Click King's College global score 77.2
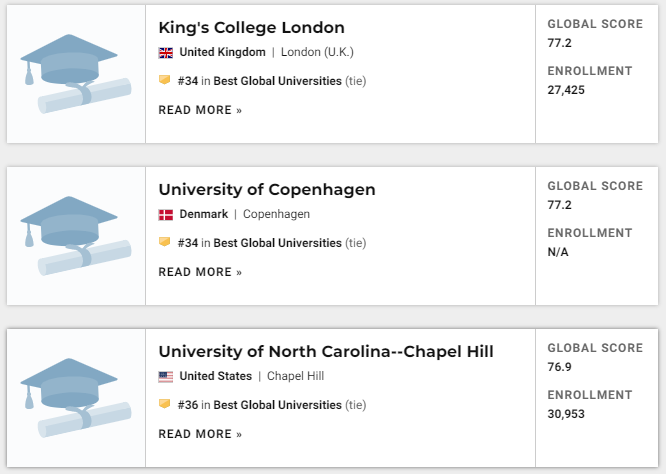The width and height of the screenshot is (666, 474). pos(559,43)
